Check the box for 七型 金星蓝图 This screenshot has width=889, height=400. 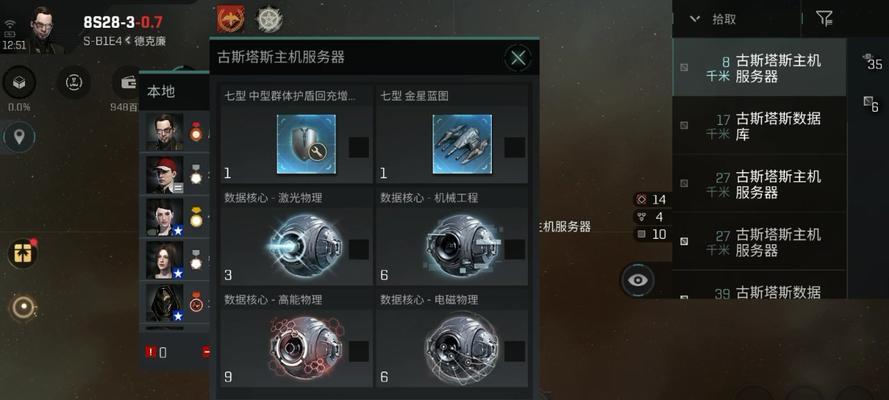(x=514, y=147)
